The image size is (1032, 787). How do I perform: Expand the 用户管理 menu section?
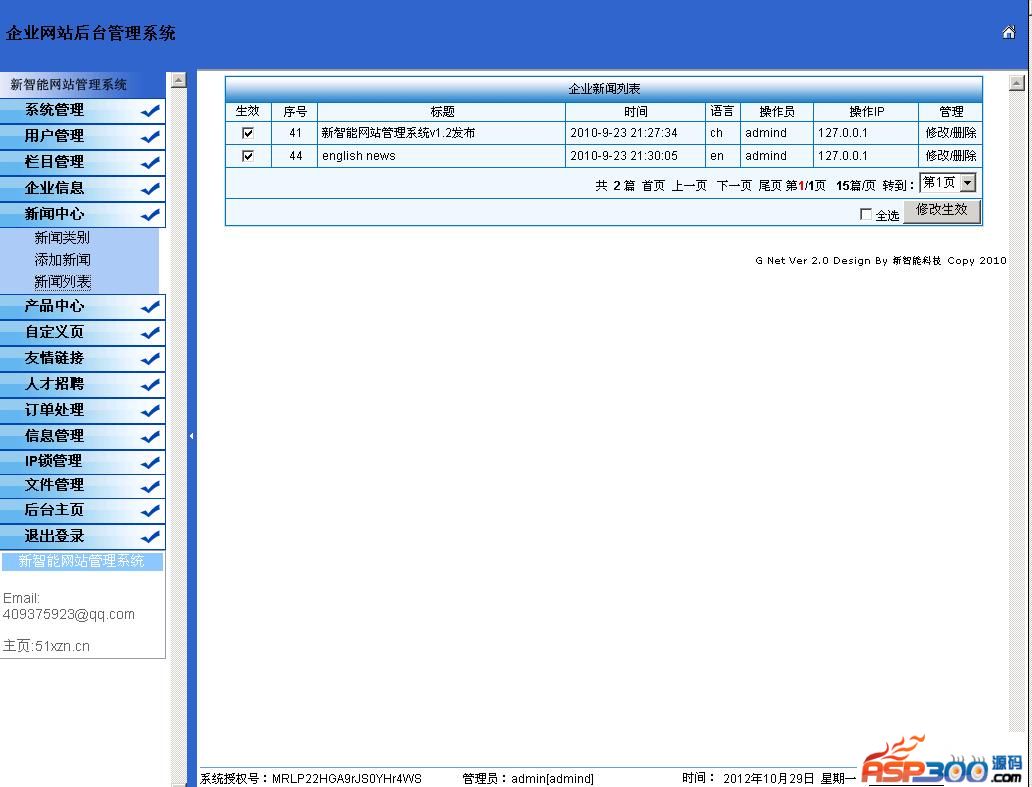point(55,136)
